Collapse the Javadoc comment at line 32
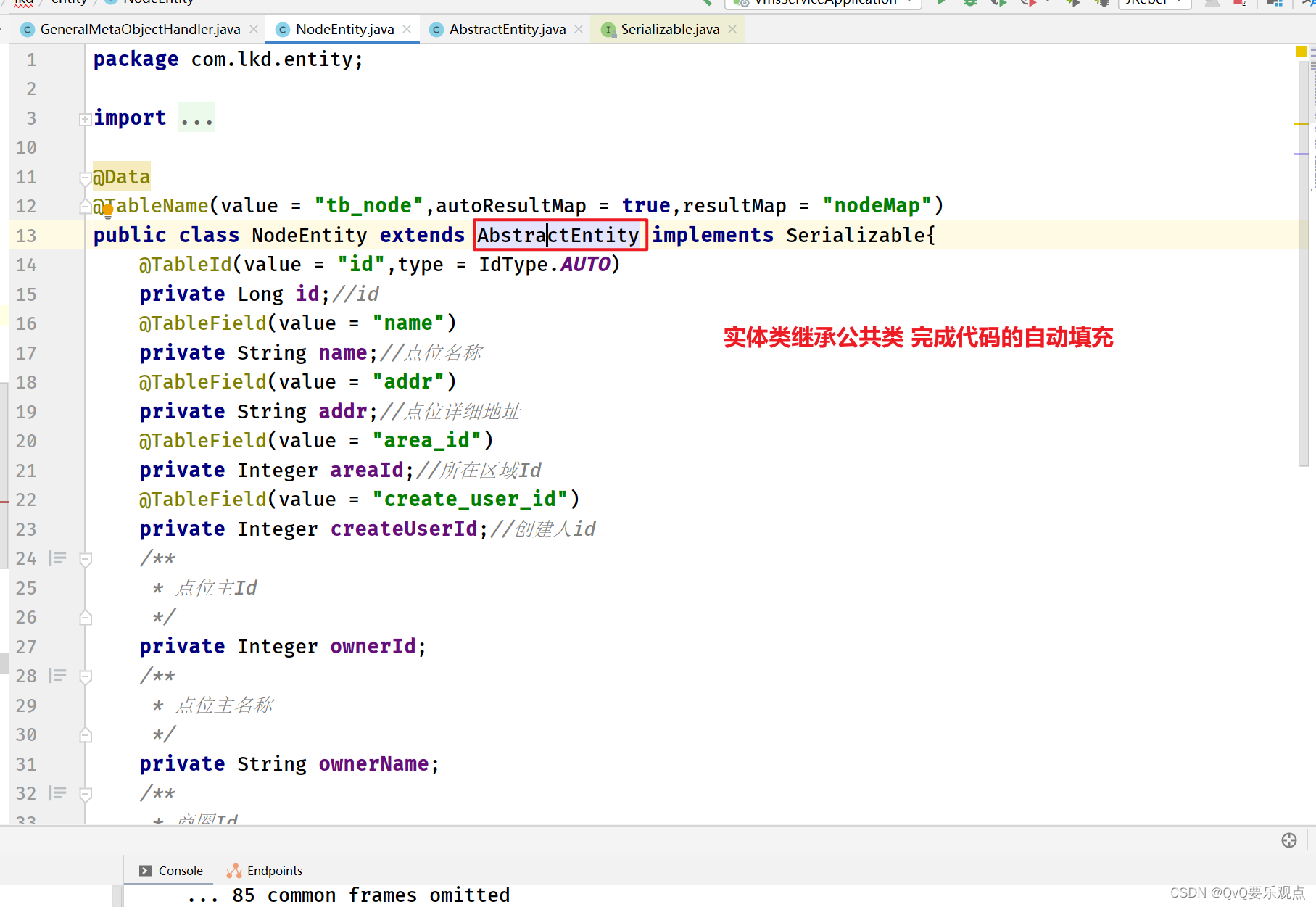 (85, 794)
